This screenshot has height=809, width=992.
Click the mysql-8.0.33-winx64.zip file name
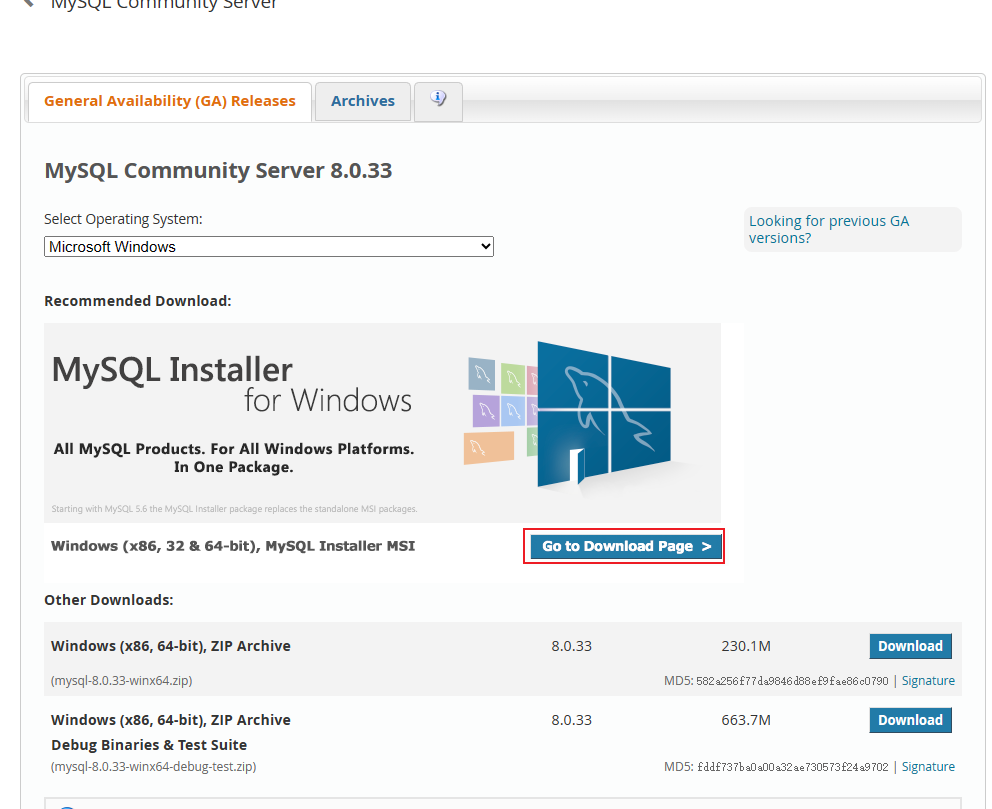121,681
